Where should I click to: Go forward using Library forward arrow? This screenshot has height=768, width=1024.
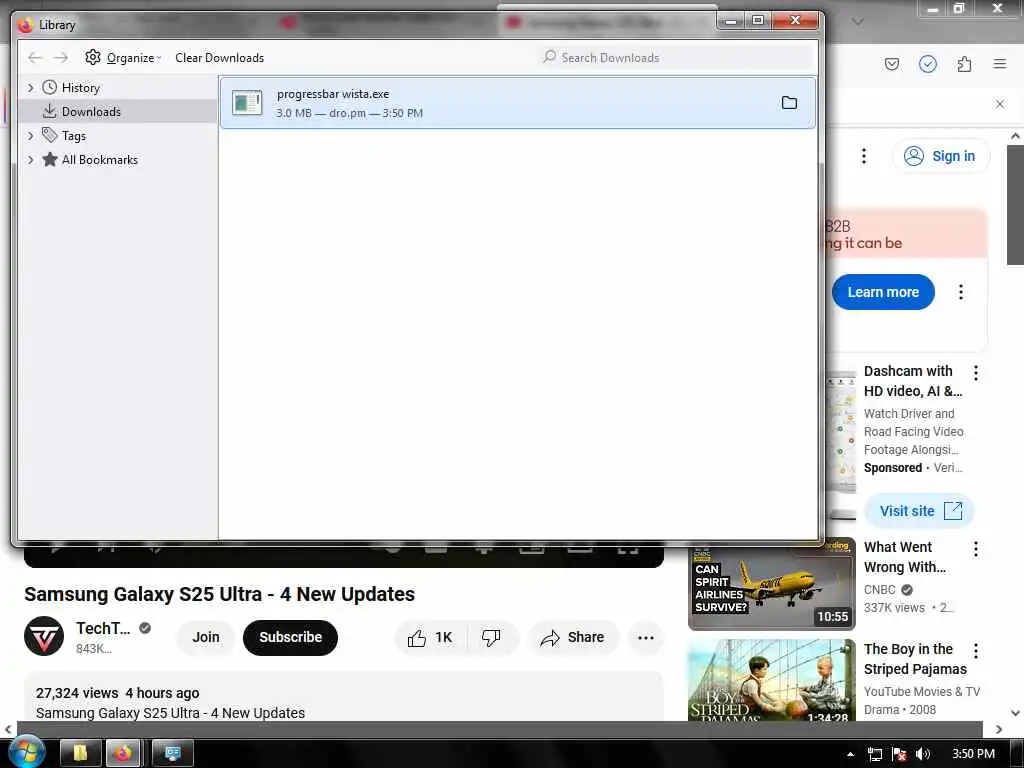coord(61,57)
